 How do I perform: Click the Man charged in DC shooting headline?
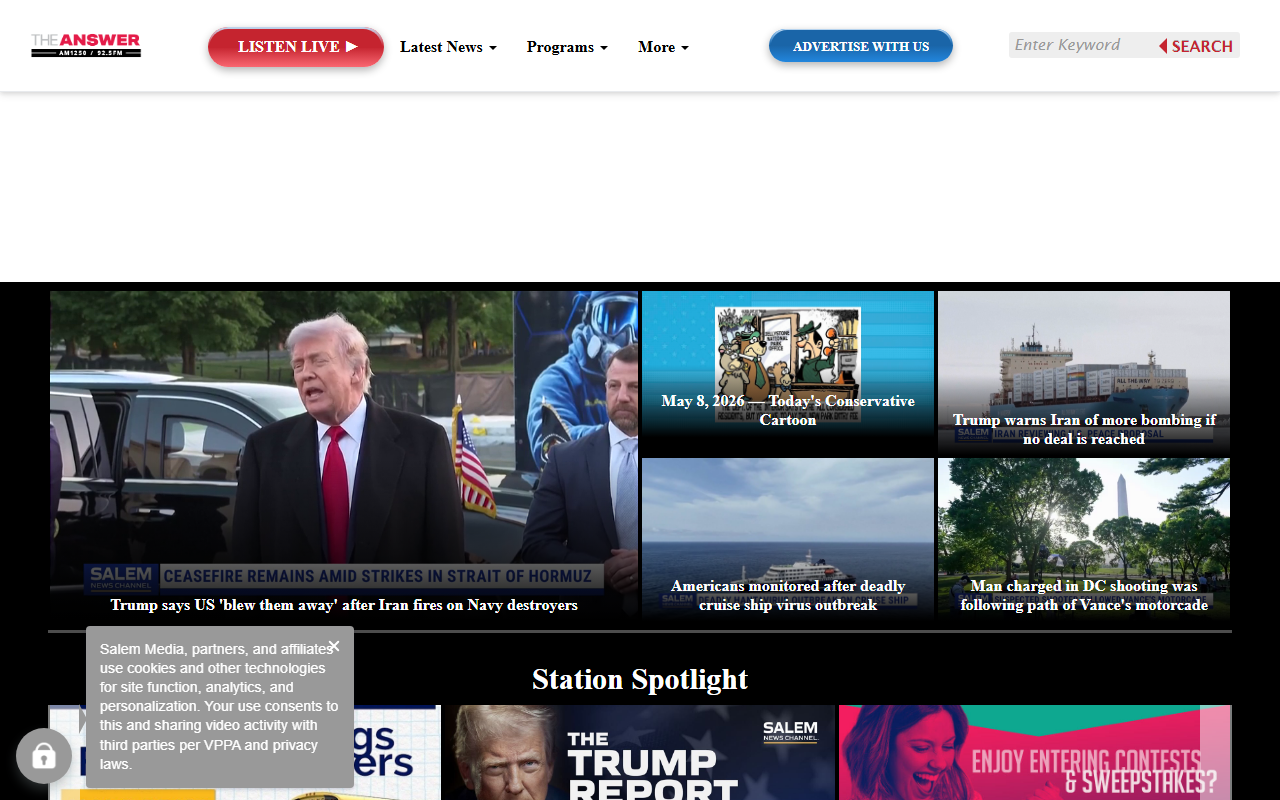pos(1084,595)
